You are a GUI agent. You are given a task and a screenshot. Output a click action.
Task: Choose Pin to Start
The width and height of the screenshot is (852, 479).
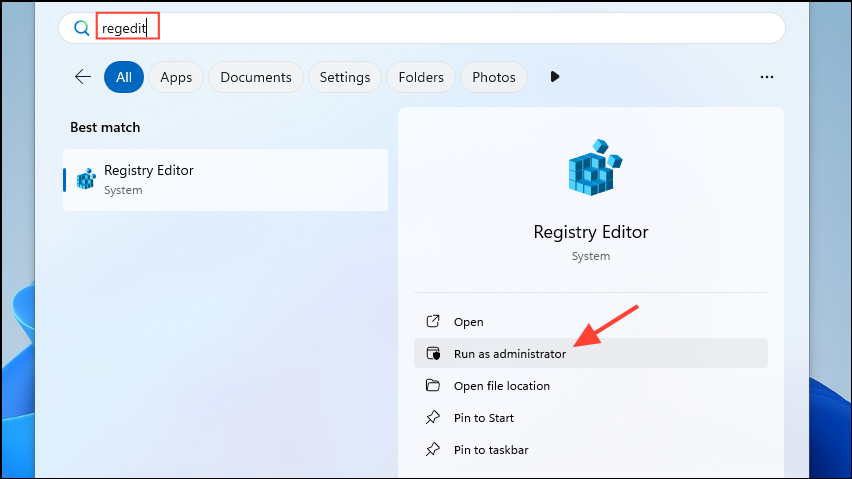coord(591,418)
